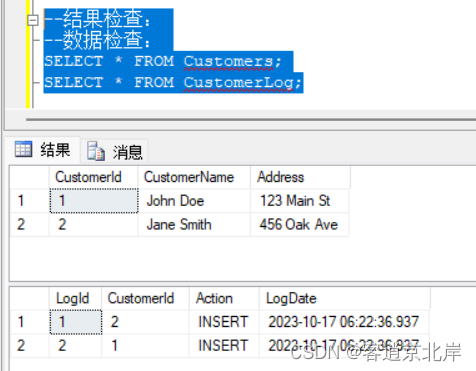Click INSERT cell in log row 2
Viewport: 476px width, 371px height.
(x=224, y=346)
